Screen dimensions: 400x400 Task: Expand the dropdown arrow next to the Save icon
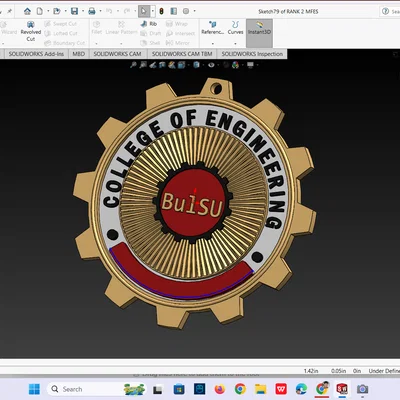(83, 11)
